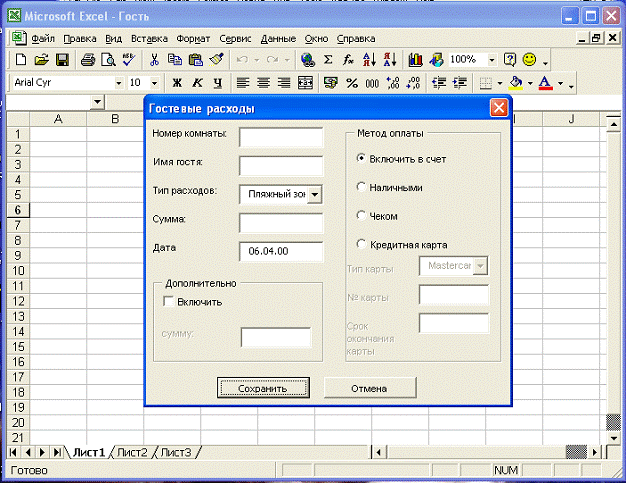Open the Данные menu
The height and width of the screenshot is (483, 626).
click(278, 39)
